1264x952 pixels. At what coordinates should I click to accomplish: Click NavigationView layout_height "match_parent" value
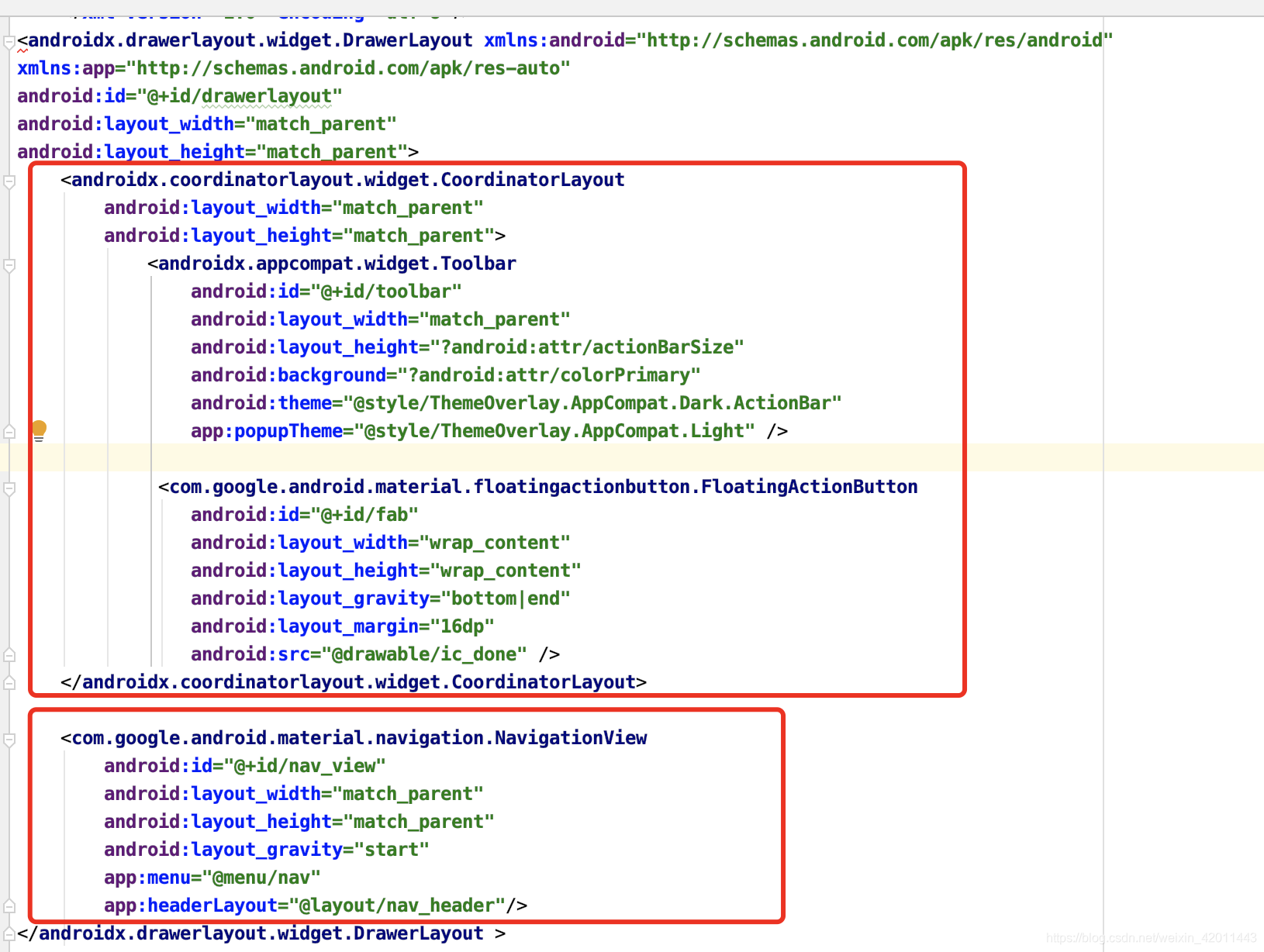click(419, 822)
